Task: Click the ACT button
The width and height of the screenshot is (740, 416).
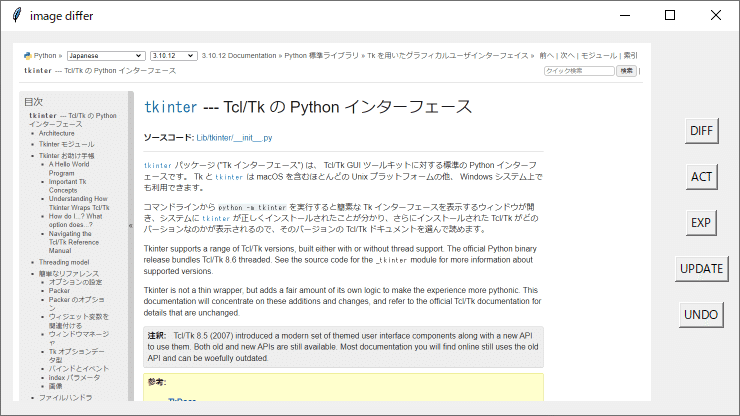Action: coord(701,177)
